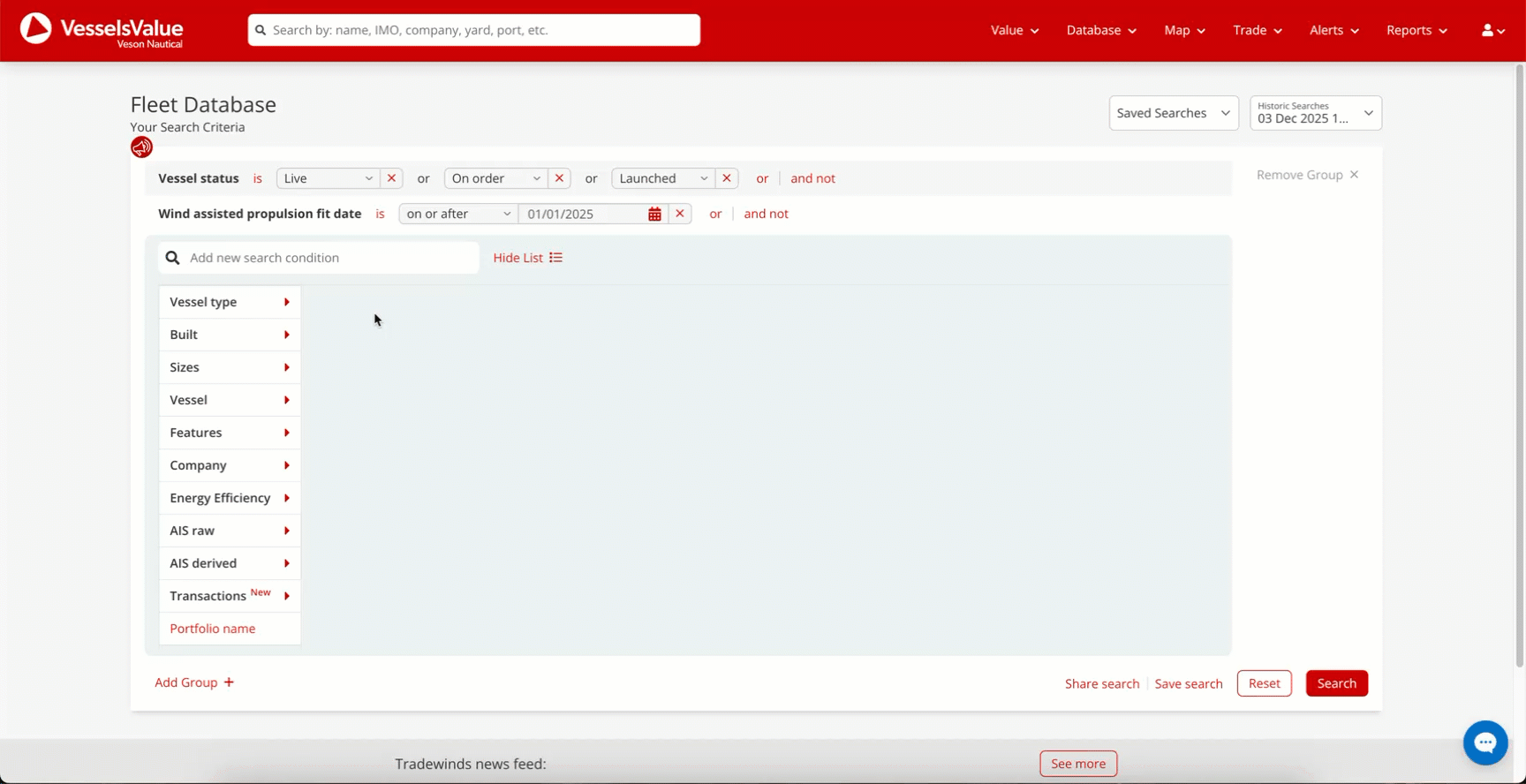Click the plus icon beside Add Group
Viewport: 1526px width, 784px height.
229,682
